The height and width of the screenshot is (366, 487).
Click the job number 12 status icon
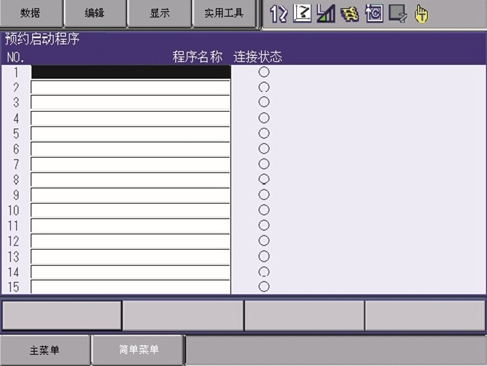[278, 14]
